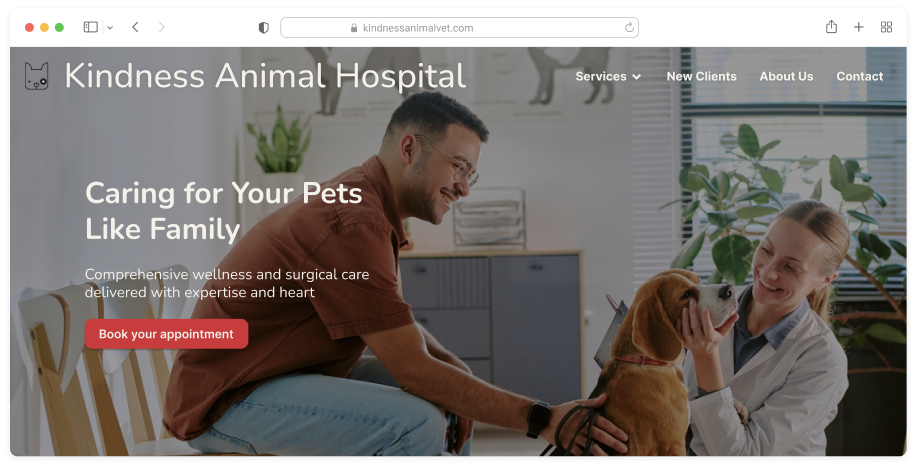Open the Share icon menu
Screen dimensions: 916x467
click(831, 27)
